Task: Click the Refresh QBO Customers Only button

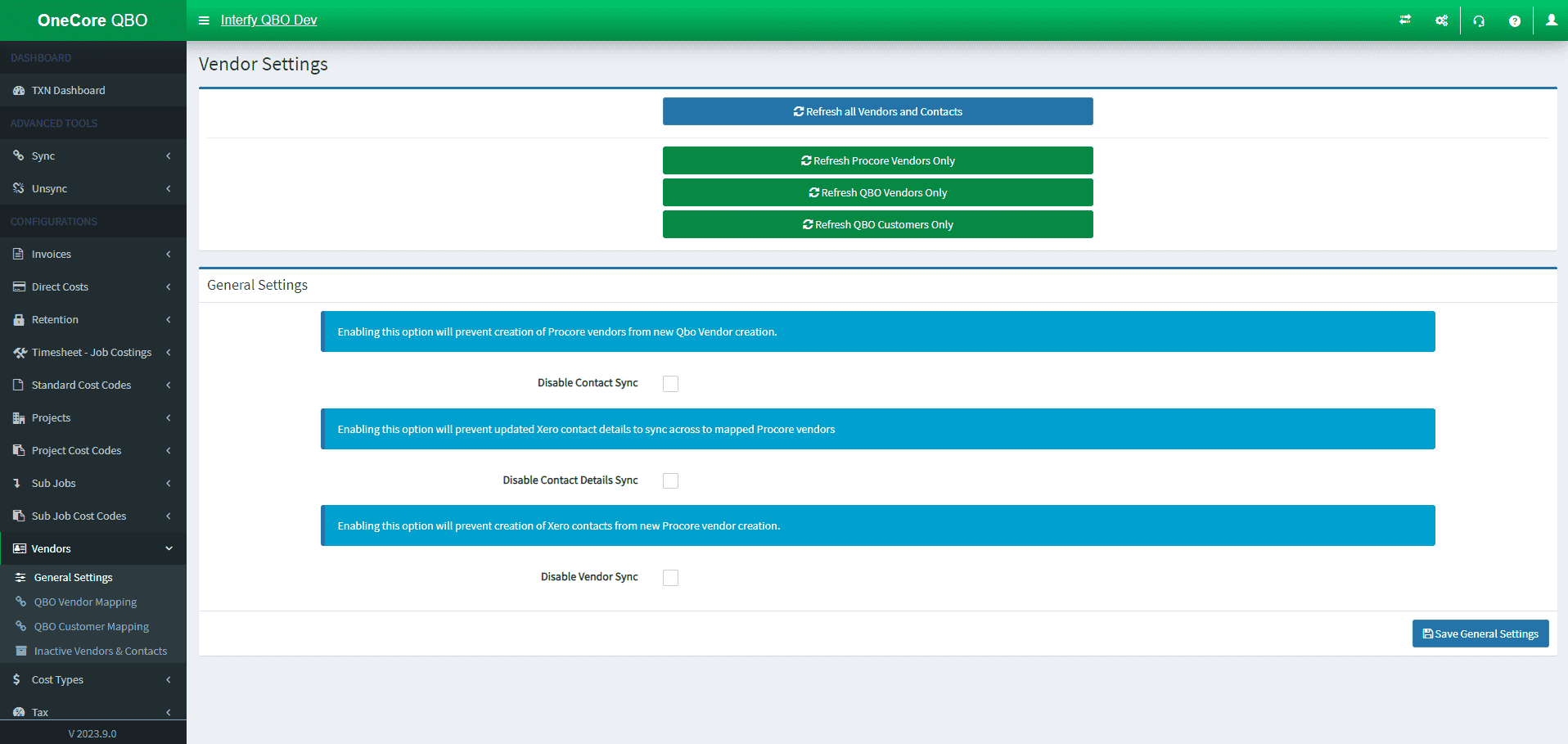Action: [x=877, y=224]
